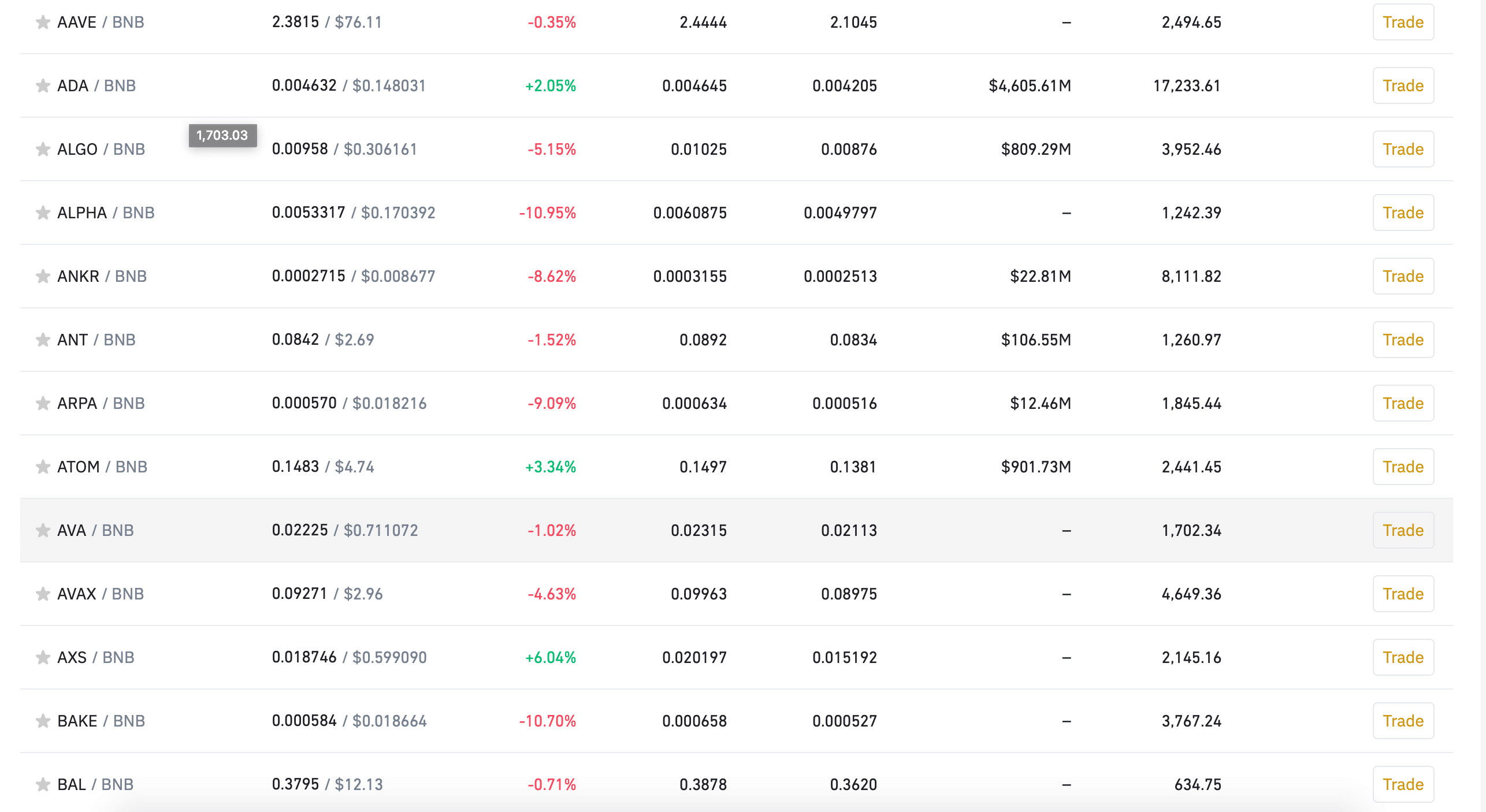Screen dimensions: 1486x812
Task: Trade the ANKR / BNB pair
Action: pyautogui.click(x=1403, y=277)
